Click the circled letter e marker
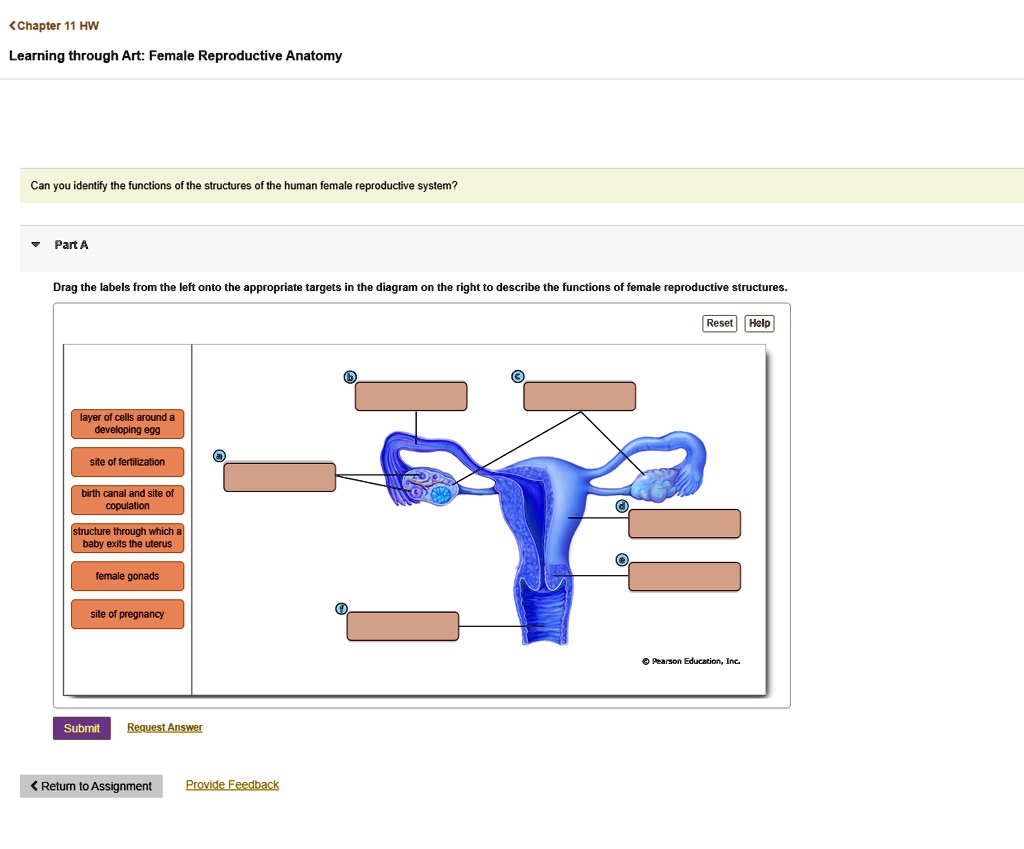This screenshot has width=1024, height=849. pyautogui.click(x=622, y=560)
